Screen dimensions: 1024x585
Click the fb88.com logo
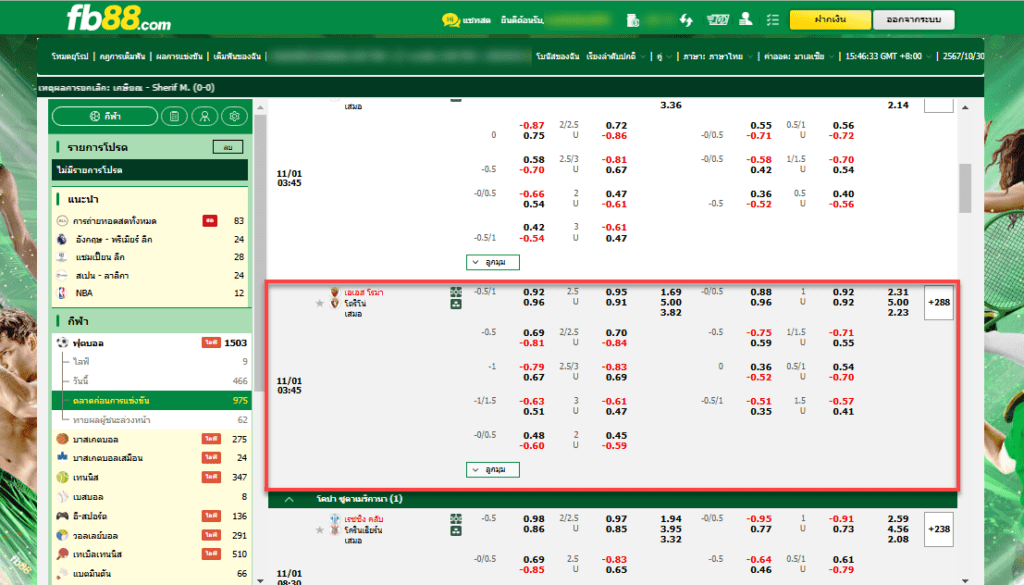(x=119, y=18)
